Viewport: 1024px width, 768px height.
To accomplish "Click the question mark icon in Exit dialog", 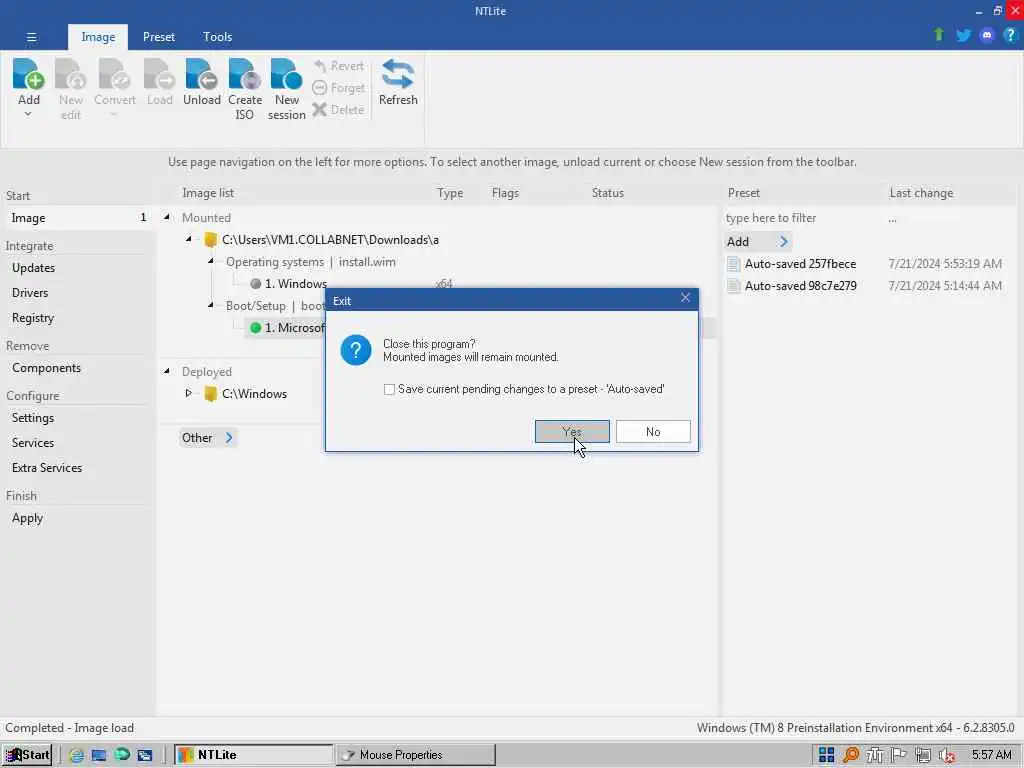I will click(356, 350).
